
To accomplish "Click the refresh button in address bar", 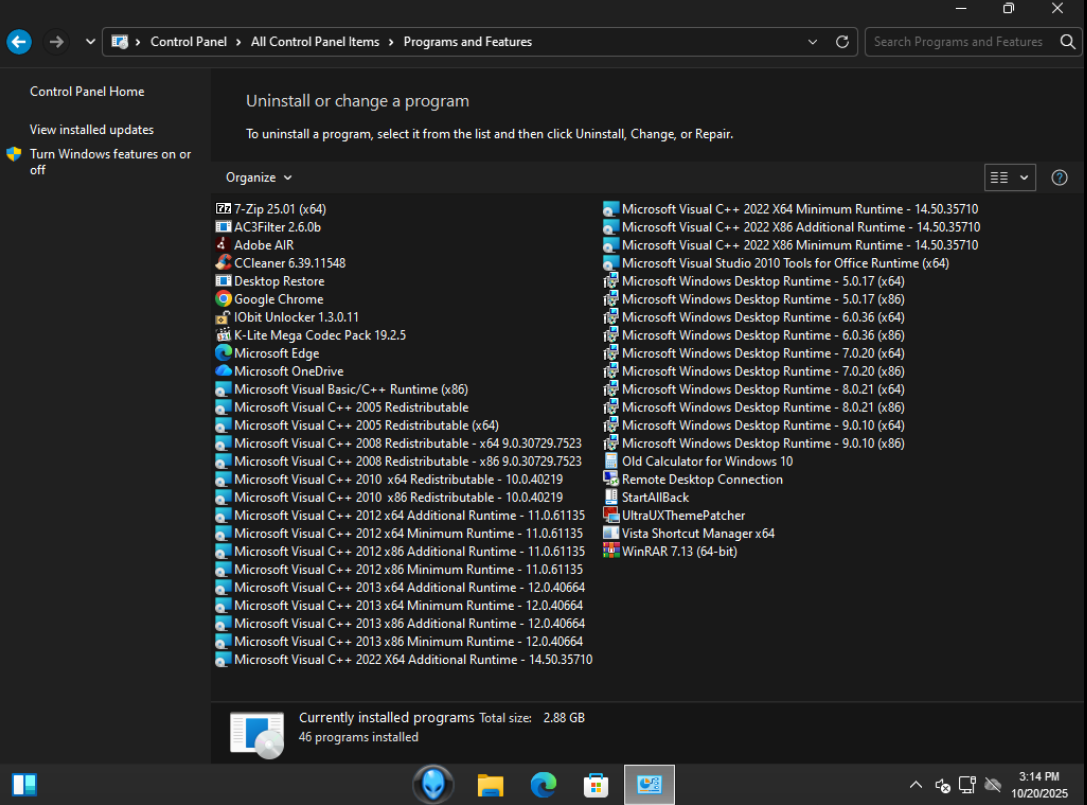I will click(x=842, y=42).
